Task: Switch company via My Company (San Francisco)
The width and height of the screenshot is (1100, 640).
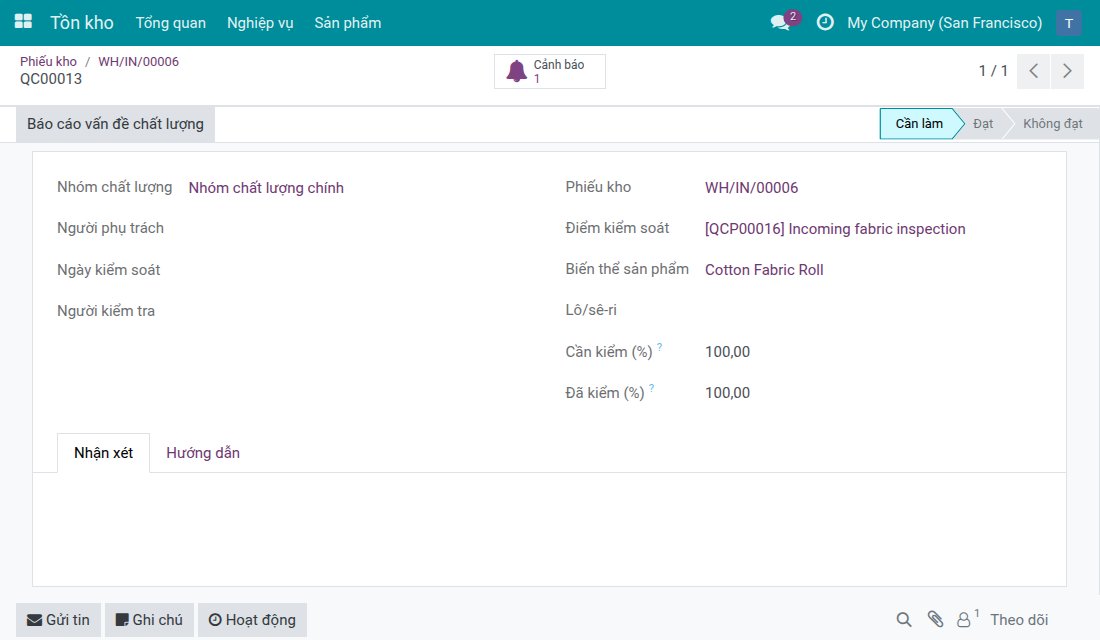Action: click(944, 23)
